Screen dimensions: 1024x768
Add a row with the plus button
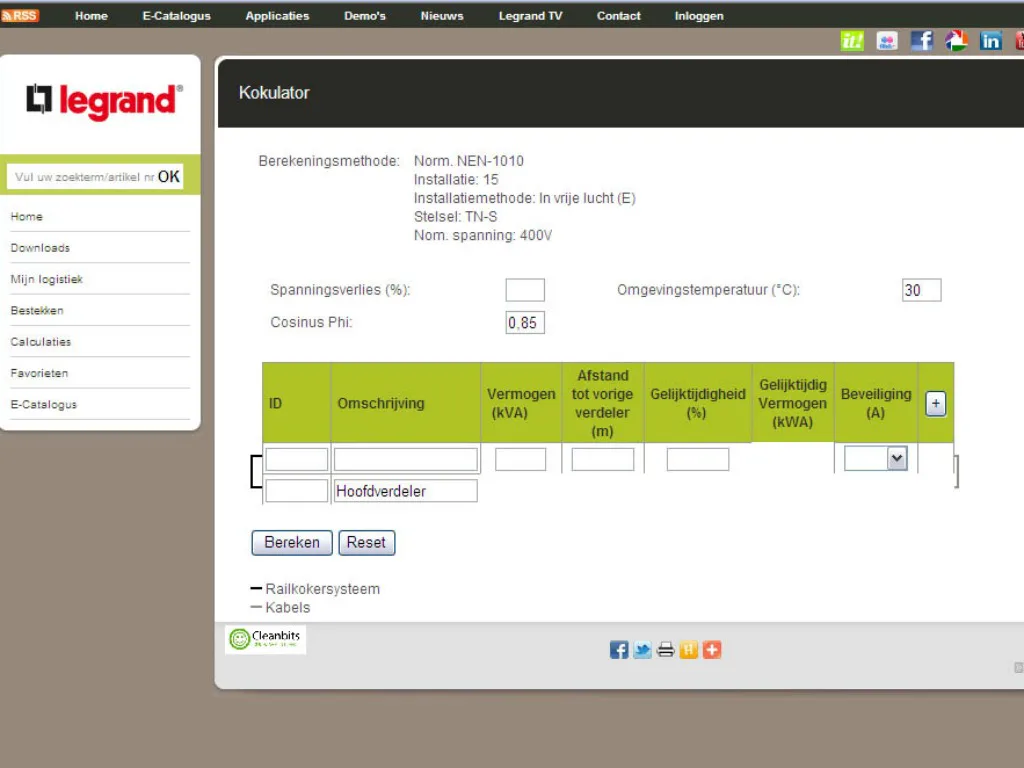935,403
